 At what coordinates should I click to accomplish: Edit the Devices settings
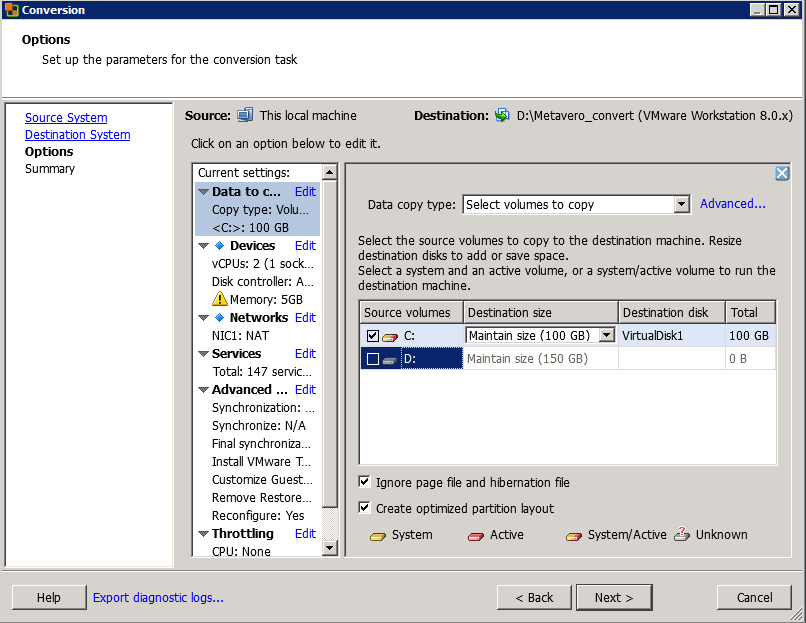(x=305, y=245)
